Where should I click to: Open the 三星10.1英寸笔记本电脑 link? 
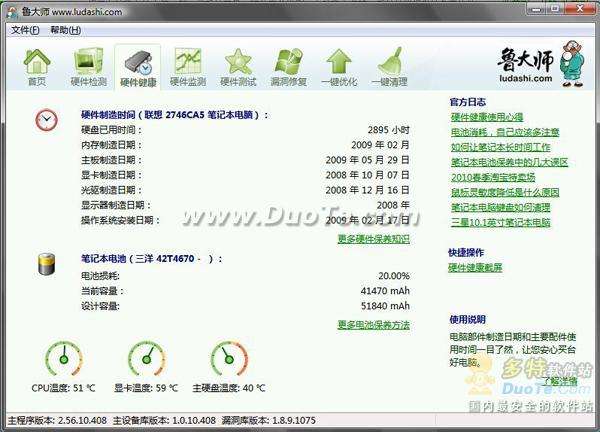(x=501, y=222)
